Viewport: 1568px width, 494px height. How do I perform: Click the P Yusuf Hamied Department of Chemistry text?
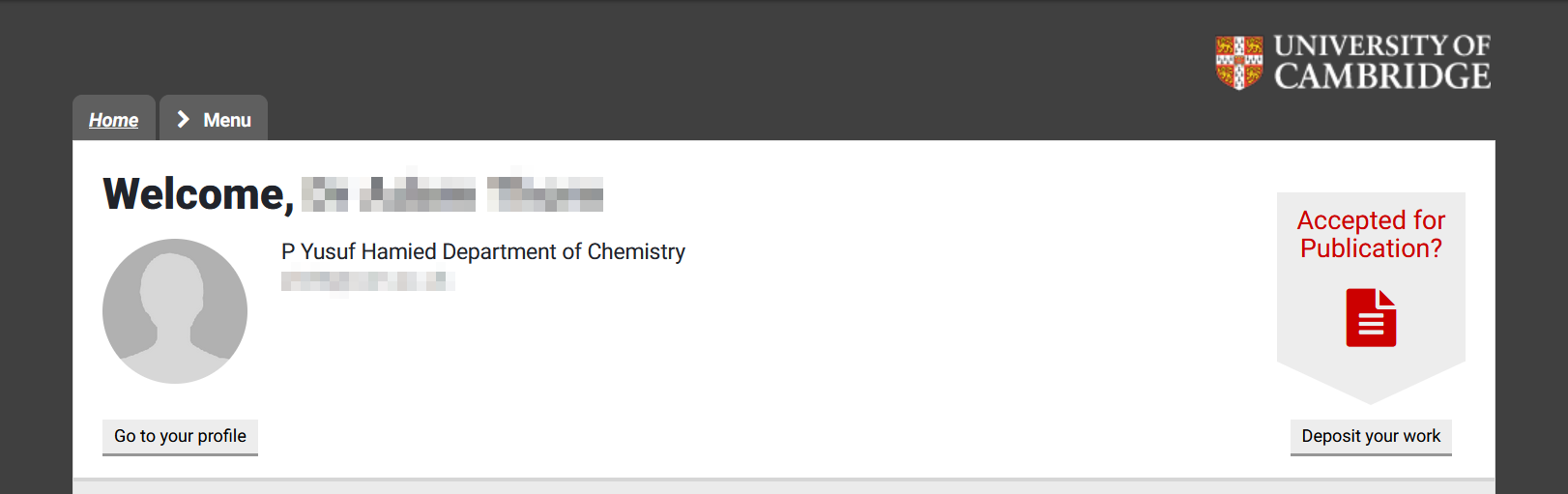click(x=483, y=252)
